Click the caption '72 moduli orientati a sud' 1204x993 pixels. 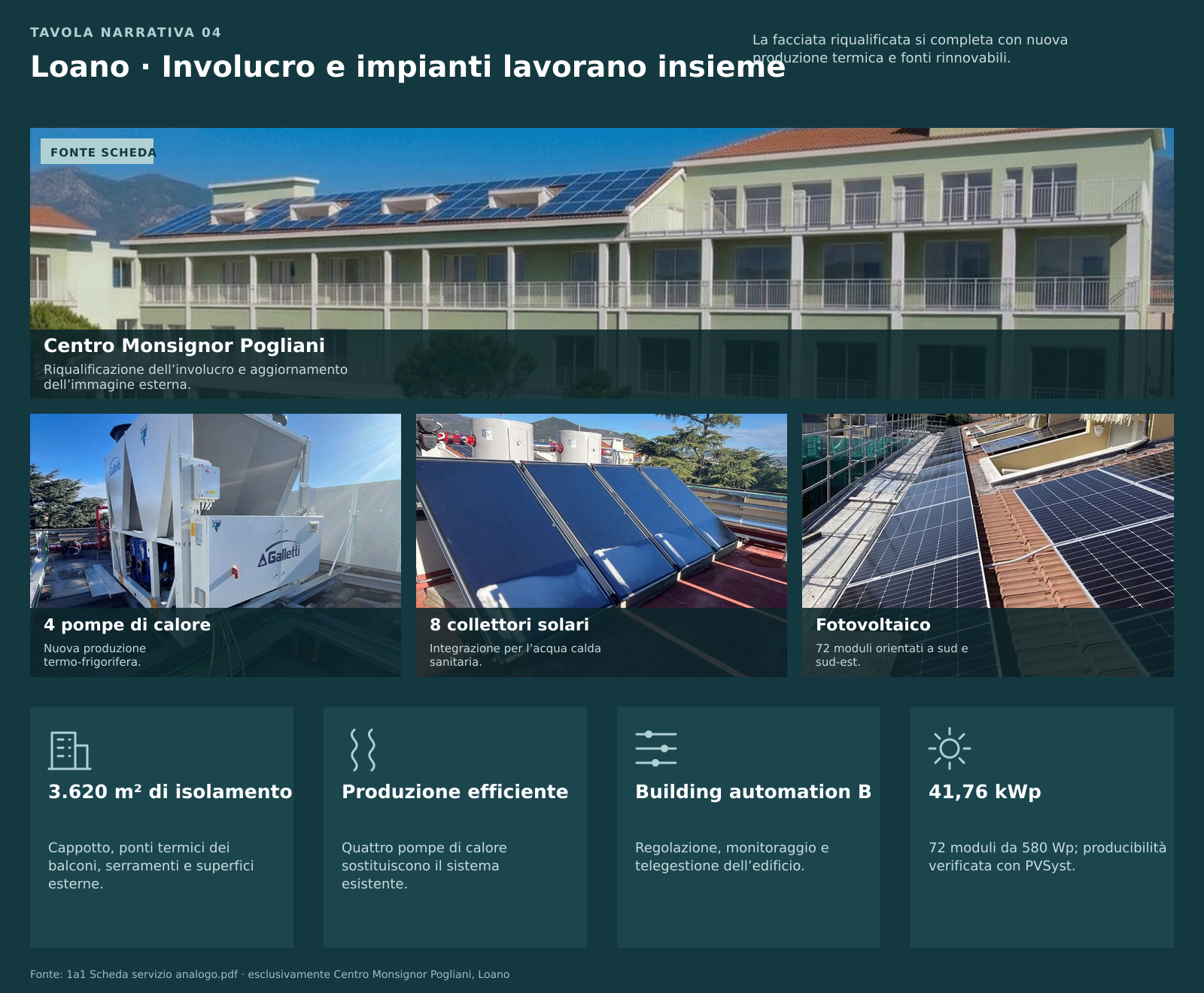point(892,654)
